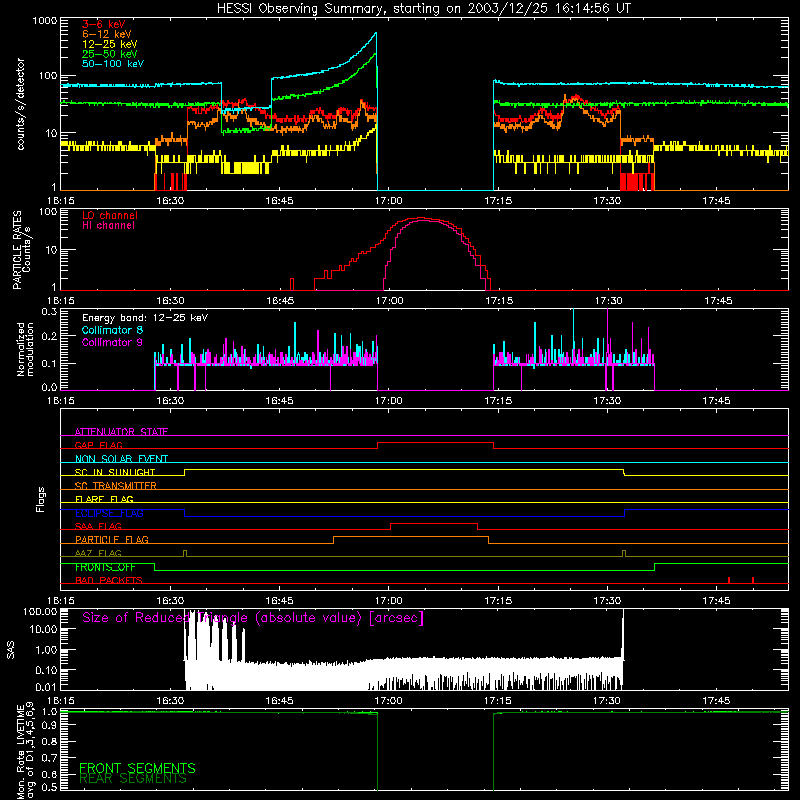Click the raised SAA_FLAG segment
The height and width of the screenshot is (800, 800).
[x=434, y=523]
